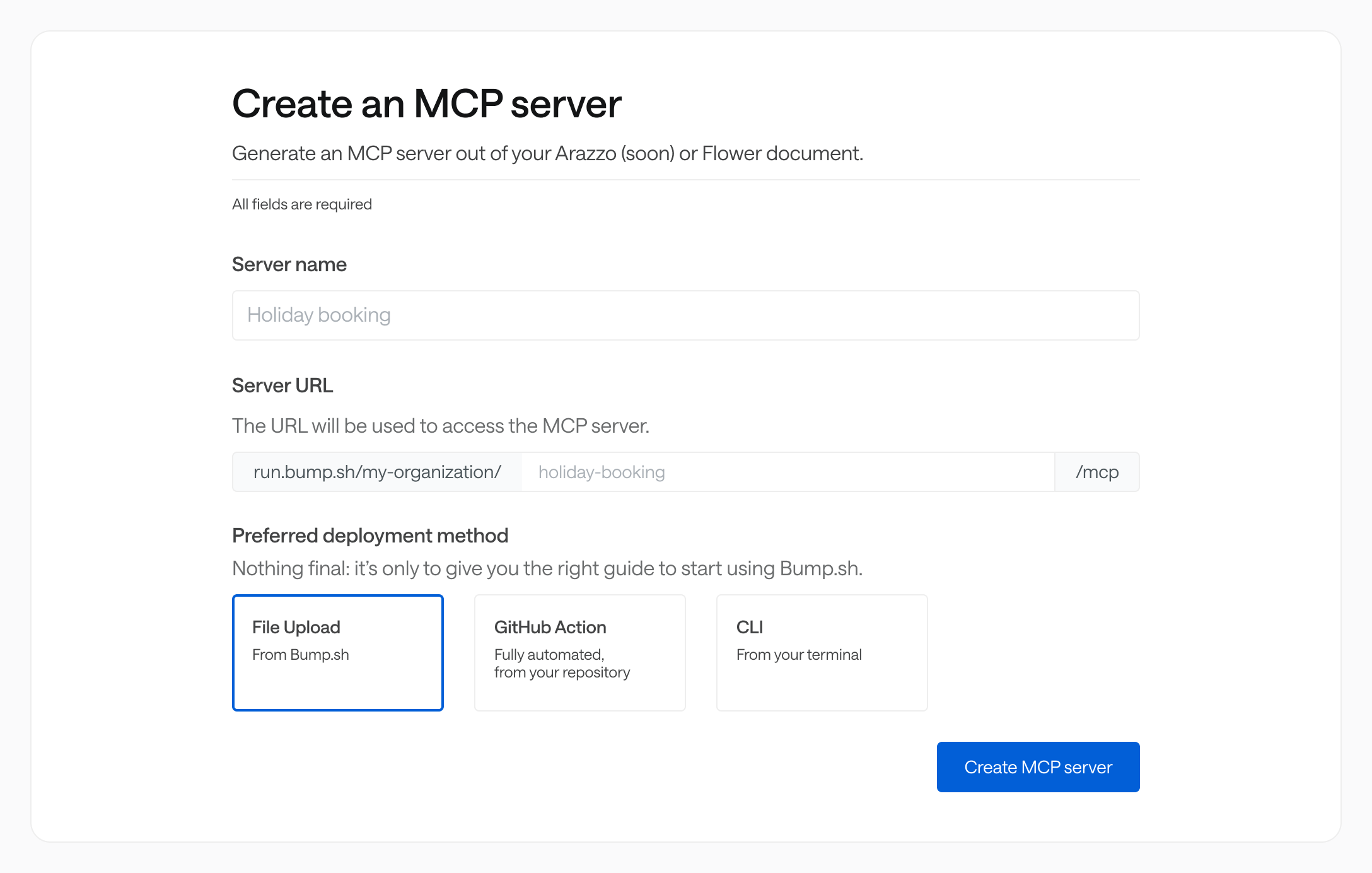
Task: Click into the Server name input field
Action: coord(685,315)
